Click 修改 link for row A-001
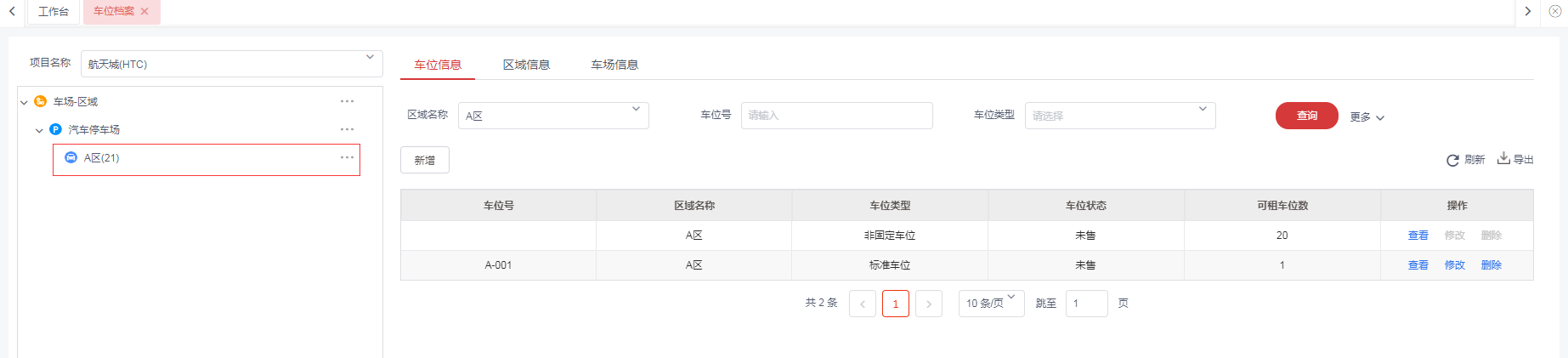 (x=1454, y=265)
